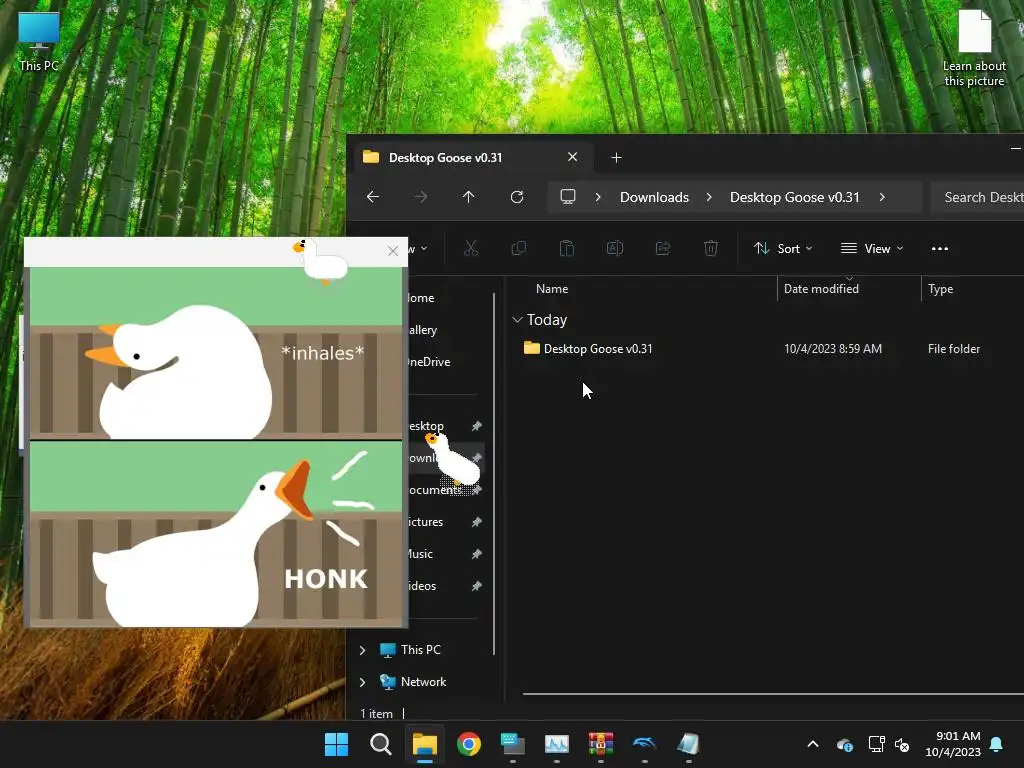This screenshot has height=768, width=1024.
Task: Unpin Desktop using its pin icon
Action: point(476,426)
